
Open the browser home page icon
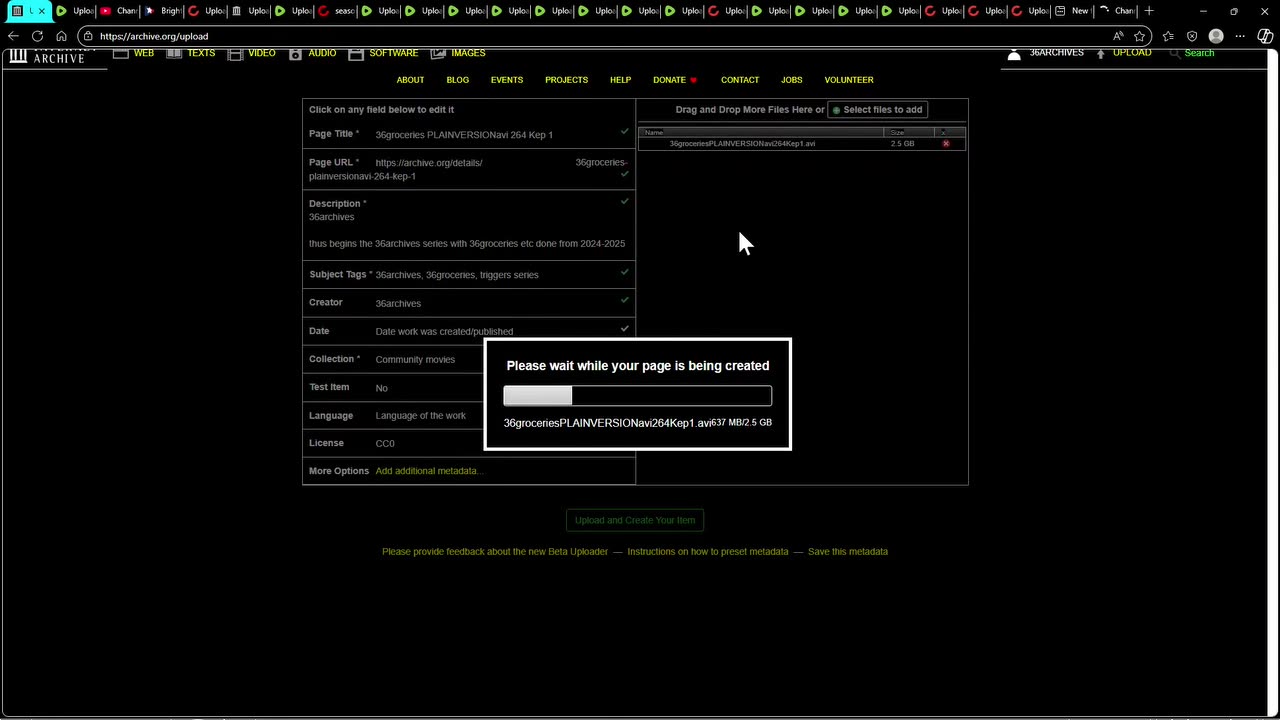pyautogui.click(x=61, y=36)
